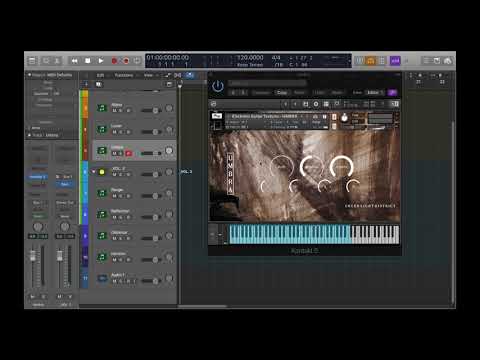Collapse the Track inspector disclosure triangle

29,135
